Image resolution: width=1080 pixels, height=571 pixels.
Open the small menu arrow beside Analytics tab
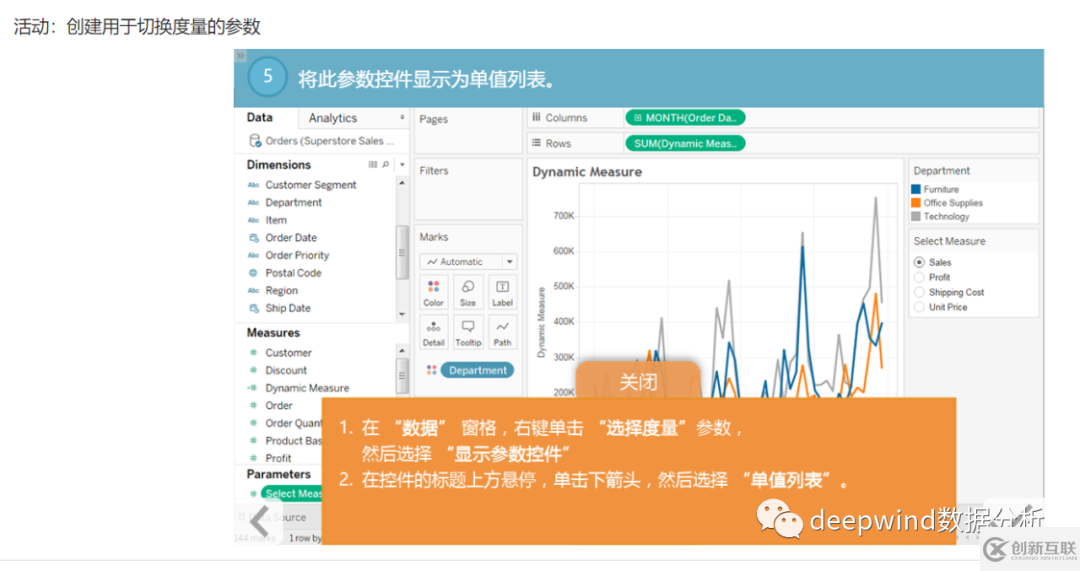point(402,118)
